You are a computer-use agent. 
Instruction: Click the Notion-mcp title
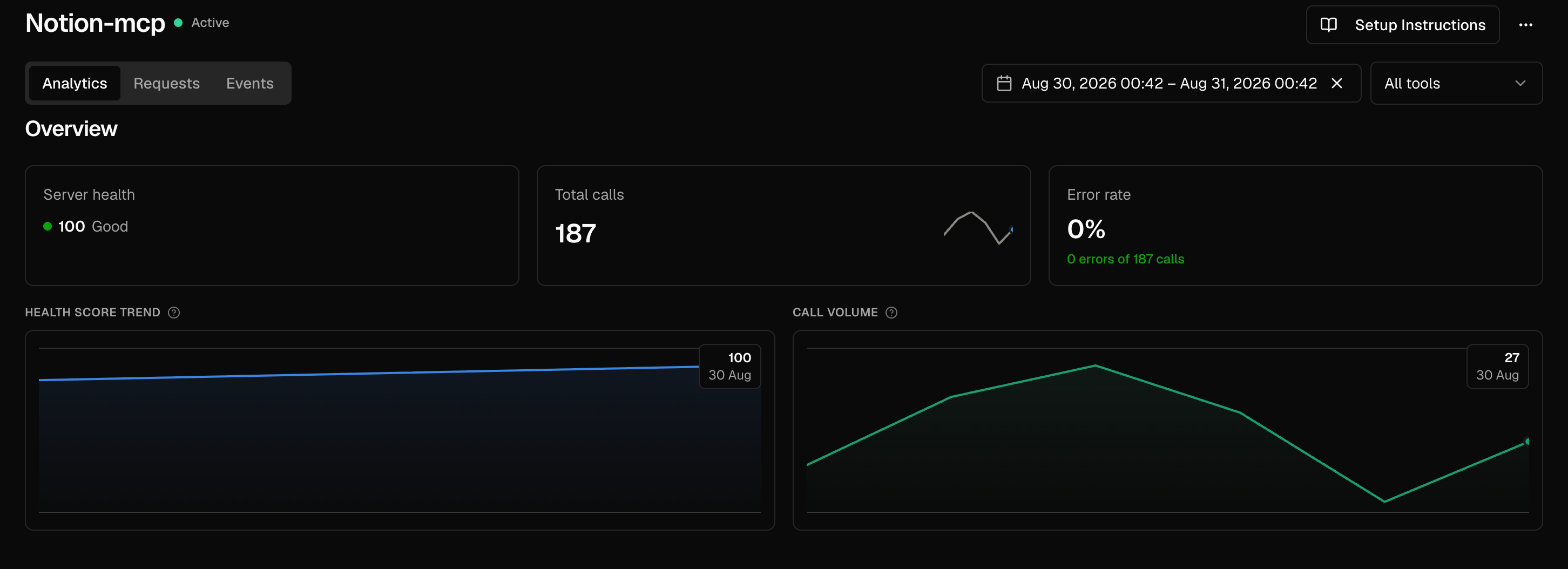pyautogui.click(x=95, y=23)
